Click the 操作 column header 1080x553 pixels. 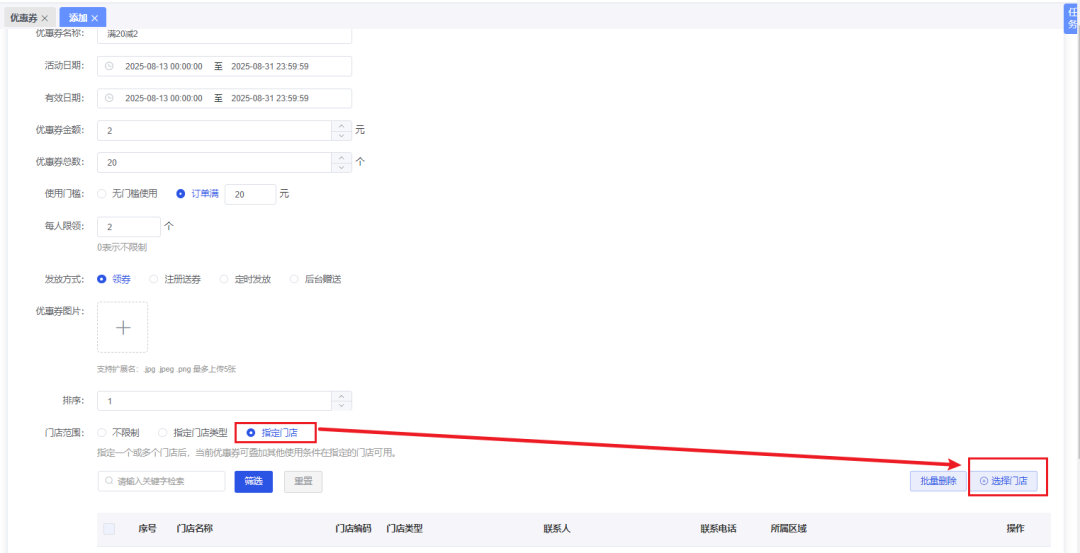1015,529
